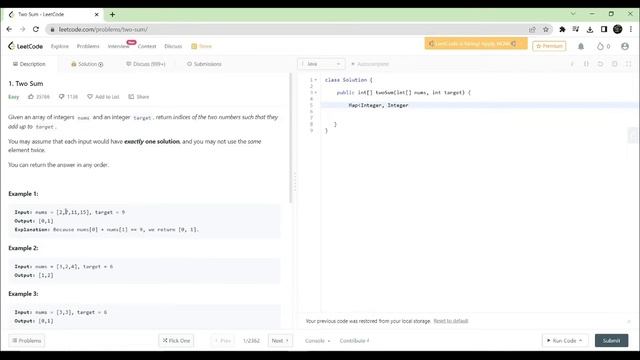Open the notifications bell

581,47
